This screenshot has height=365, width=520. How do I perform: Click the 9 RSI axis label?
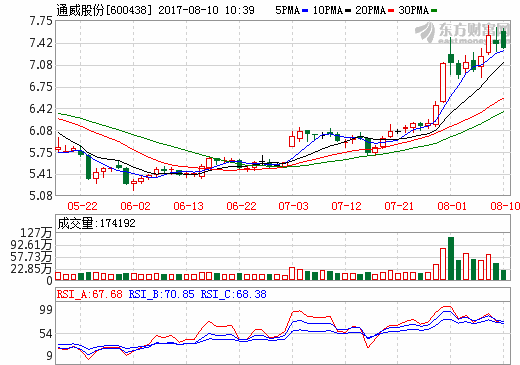49,356
